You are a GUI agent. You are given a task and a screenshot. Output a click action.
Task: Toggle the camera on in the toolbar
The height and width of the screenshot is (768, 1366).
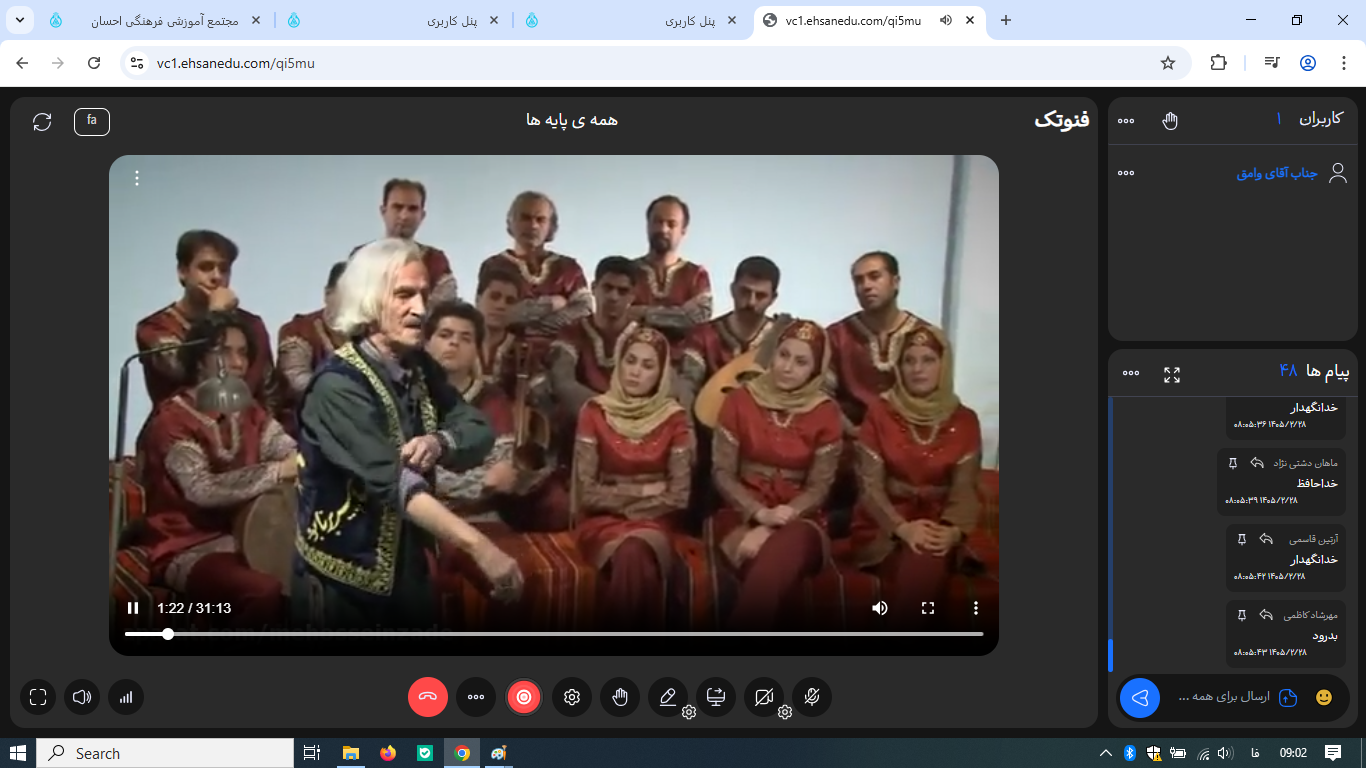764,697
